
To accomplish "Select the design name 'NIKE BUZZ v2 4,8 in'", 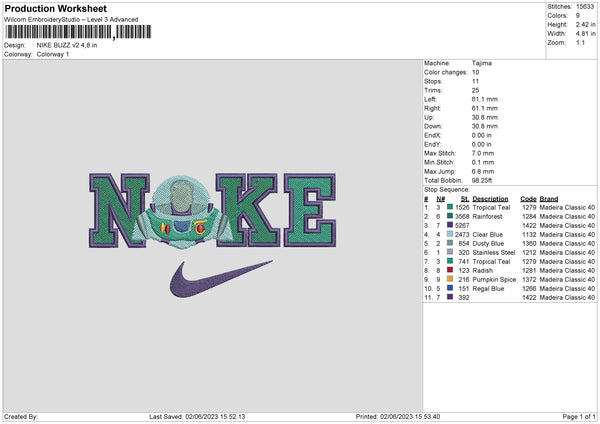I will tap(67, 45).
